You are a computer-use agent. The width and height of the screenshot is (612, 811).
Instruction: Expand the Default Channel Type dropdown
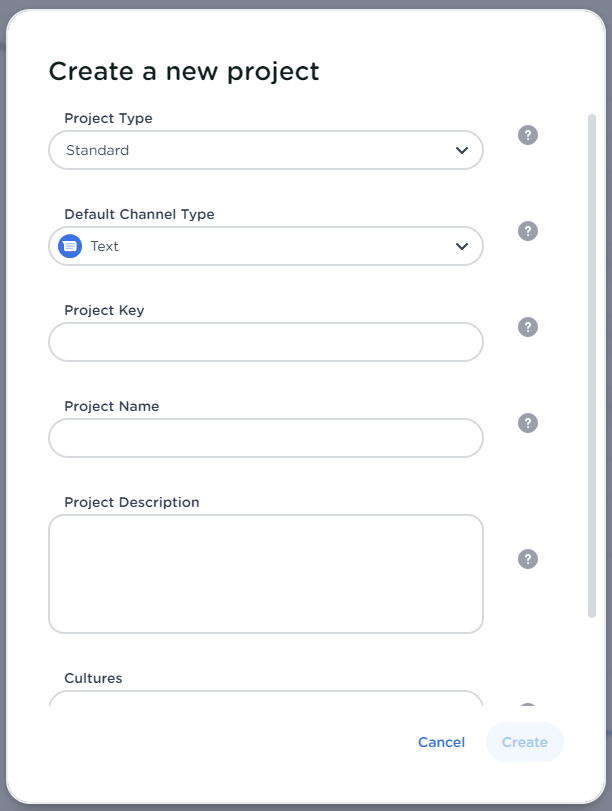coord(265,246)
